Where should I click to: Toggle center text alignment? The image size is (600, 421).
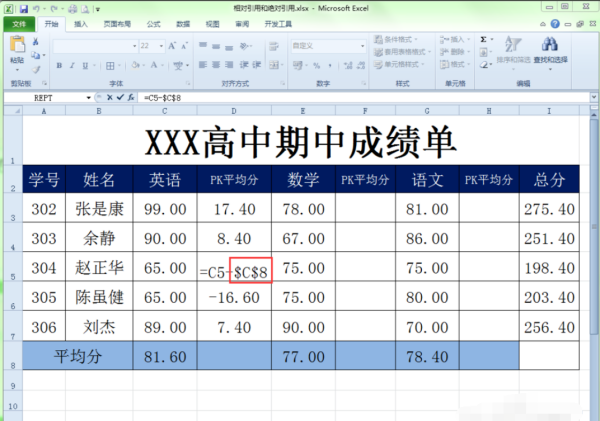(x=216, y=65)
